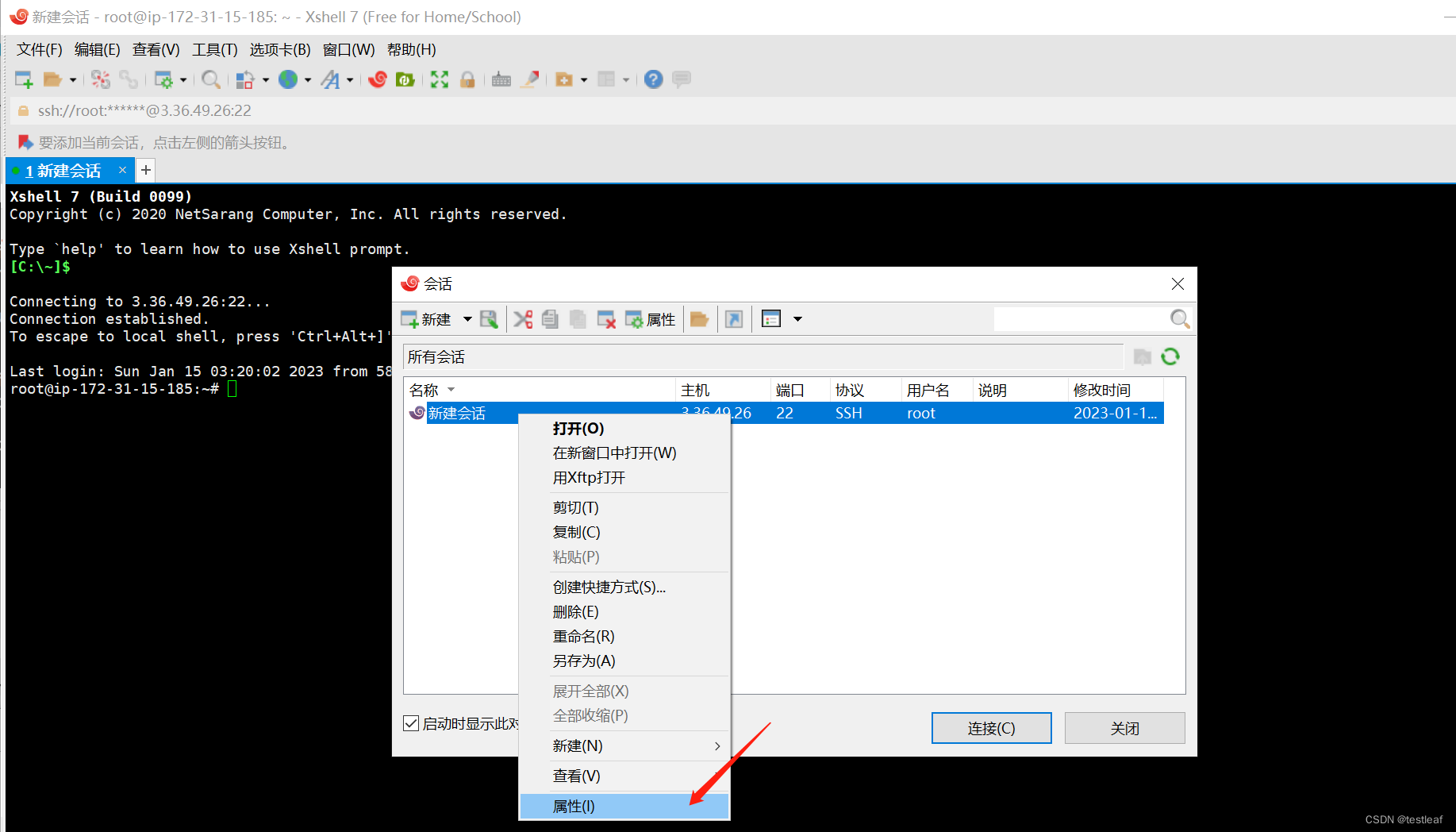Expand the 新建 dropdown arrow in dialog

click(x=467, y=319)
